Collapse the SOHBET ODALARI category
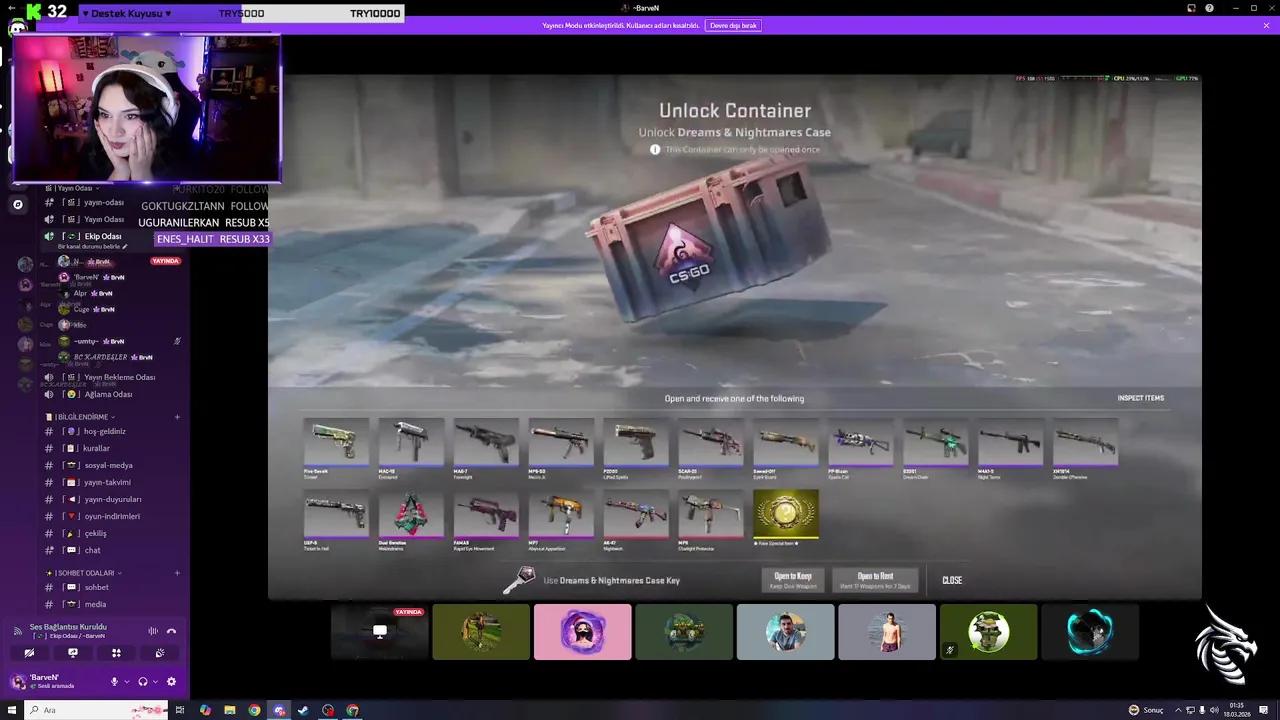This screenshot has width=1280, height=720. [119, 572]
